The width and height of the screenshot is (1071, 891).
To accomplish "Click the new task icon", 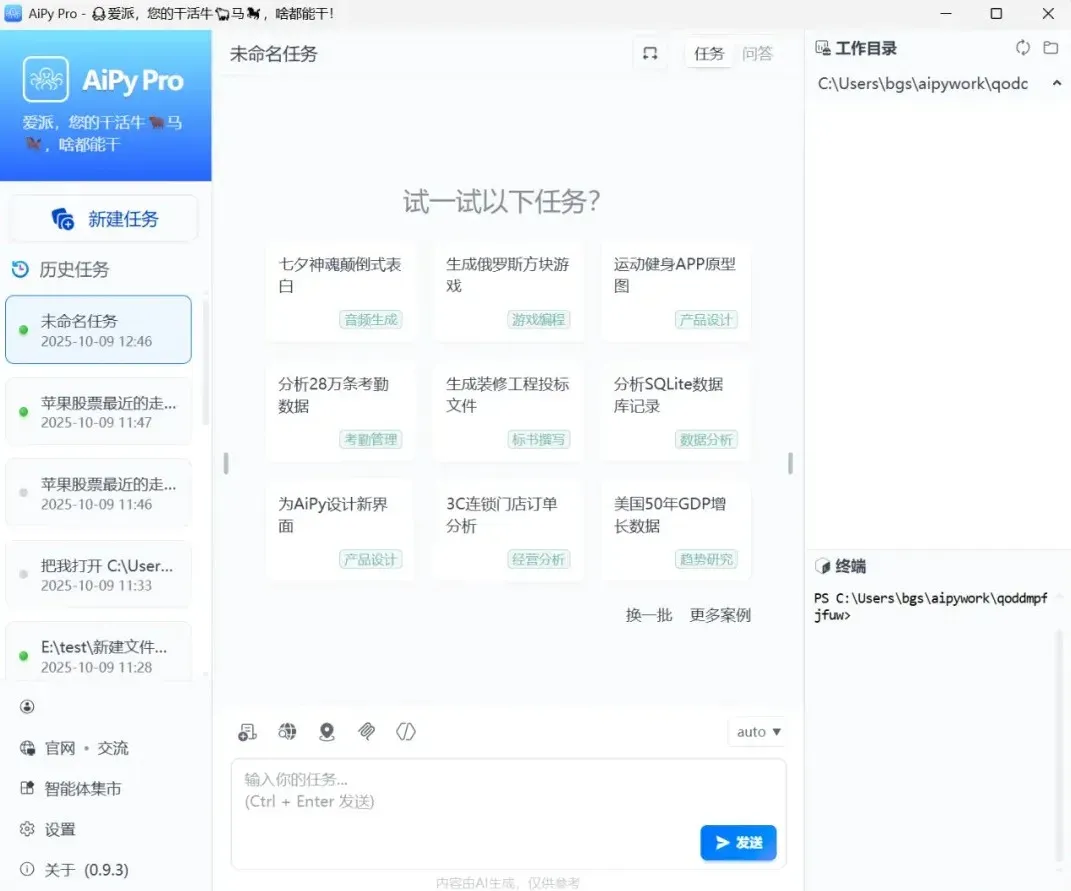I will click(x=63, y=219).
